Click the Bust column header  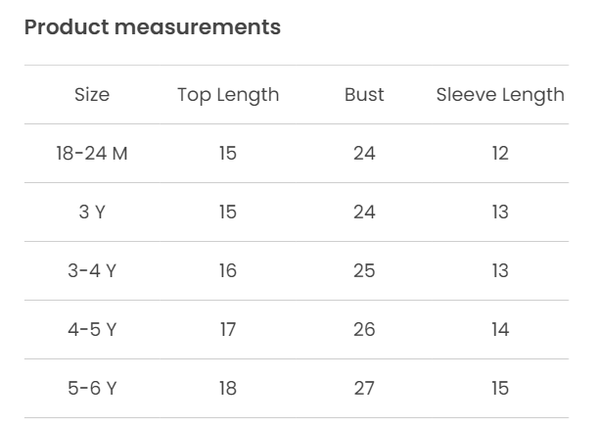[364, 95]
